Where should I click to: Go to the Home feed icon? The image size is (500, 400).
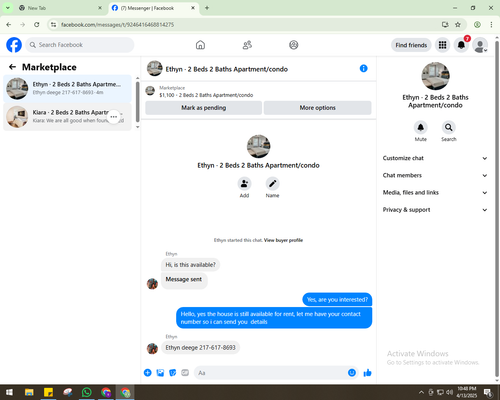[200, 45]
